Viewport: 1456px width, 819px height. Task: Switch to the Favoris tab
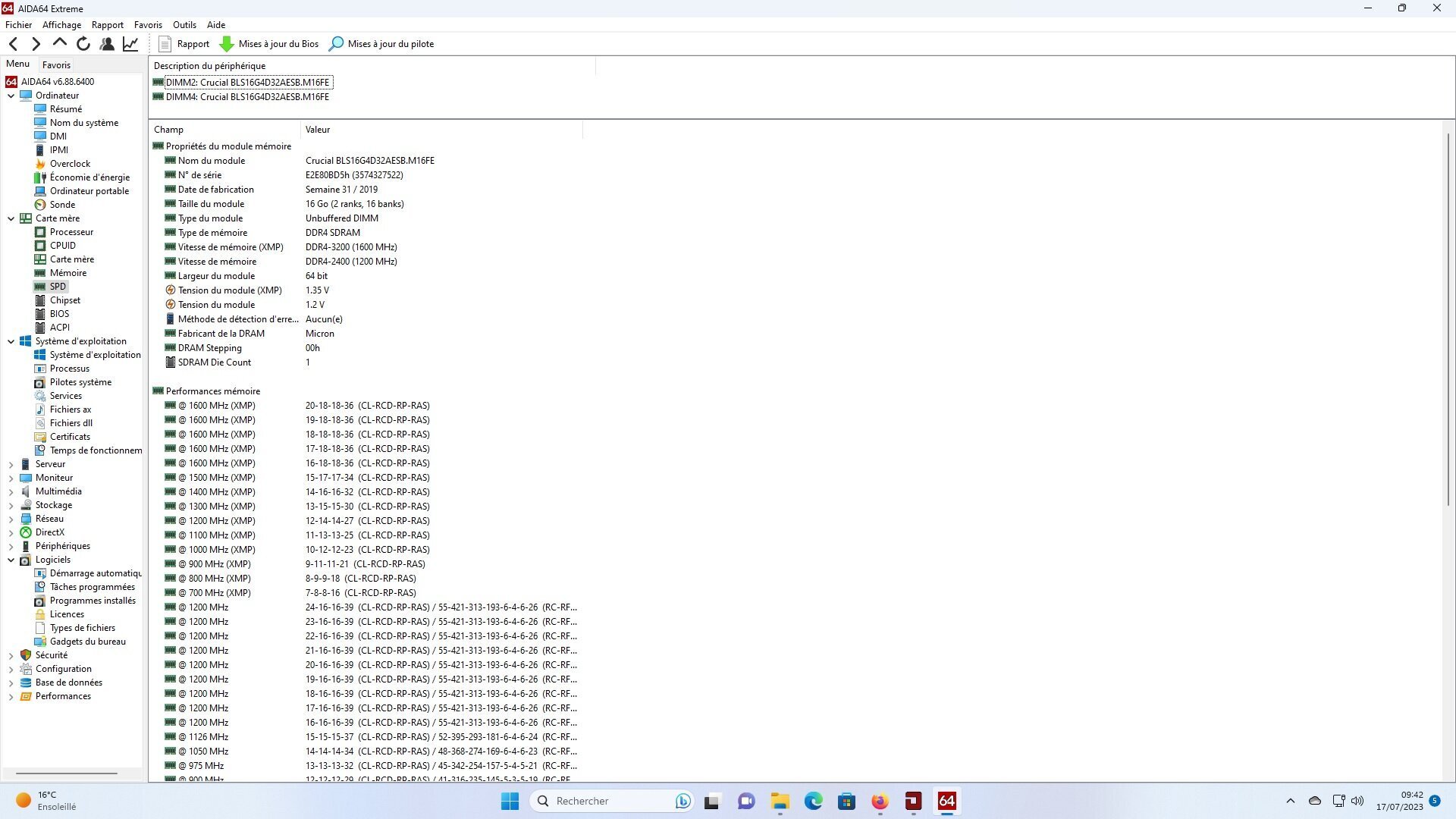[x=56, y=65]
